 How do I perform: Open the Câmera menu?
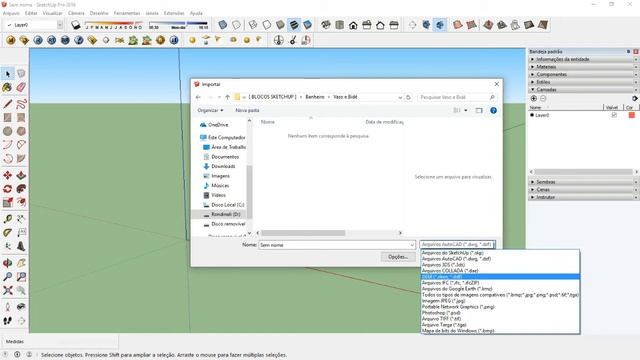(76, 13)
